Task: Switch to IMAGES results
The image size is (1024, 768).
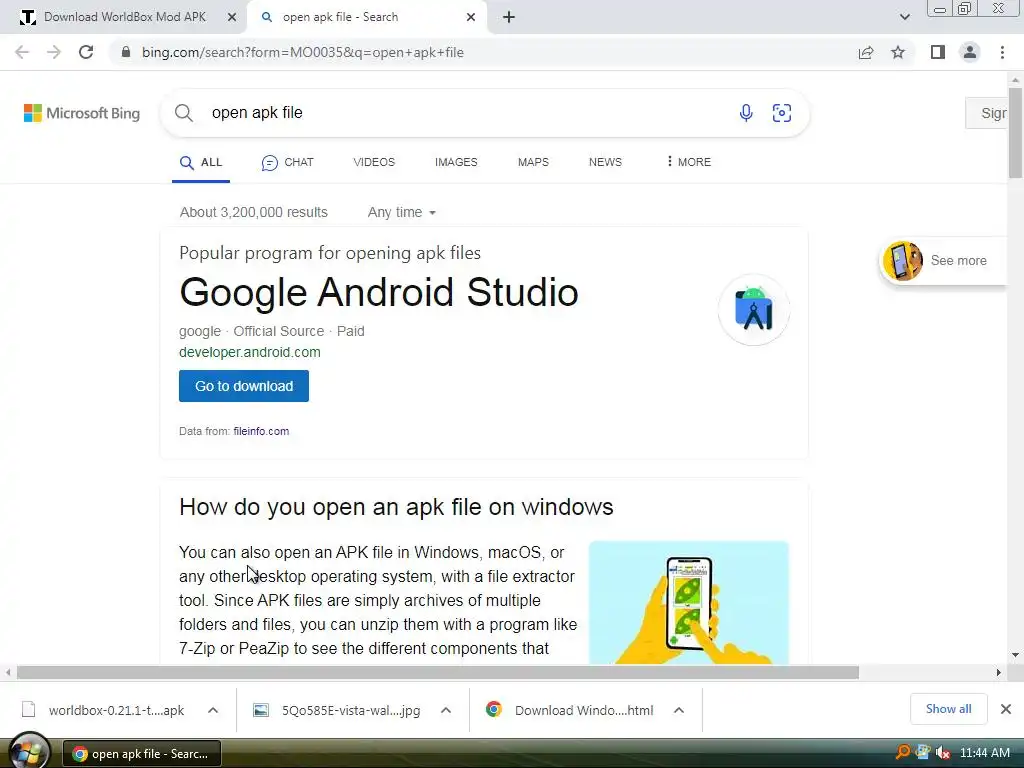Action: [456, 162]
